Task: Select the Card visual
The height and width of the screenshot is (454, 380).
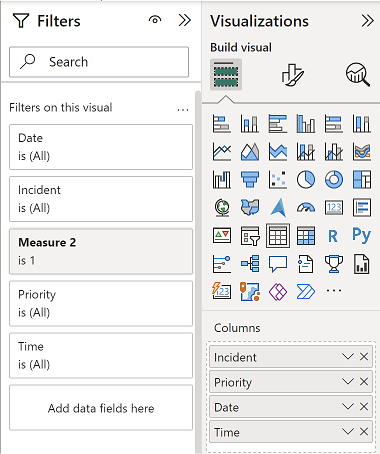Action: [x=334, y=207]
